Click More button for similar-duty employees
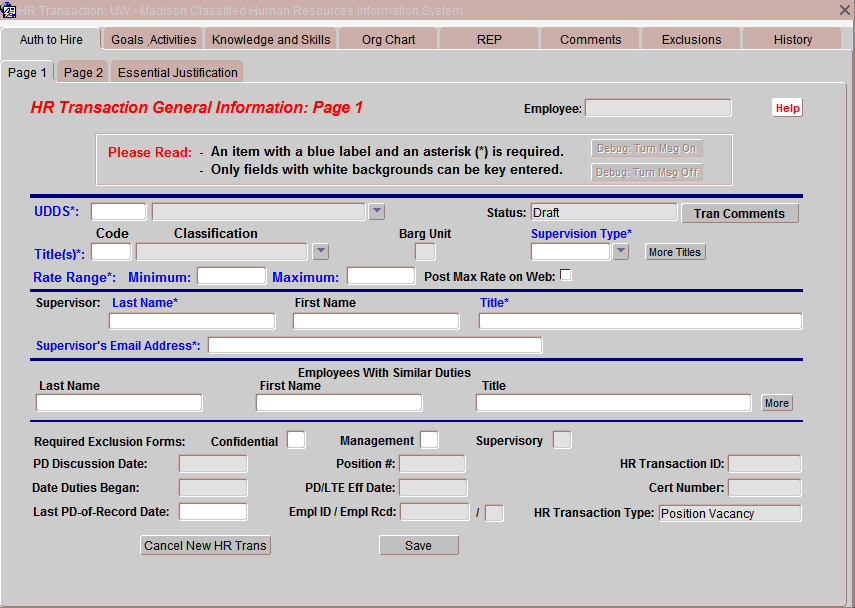Screen dimensions: 855x608 776,403
